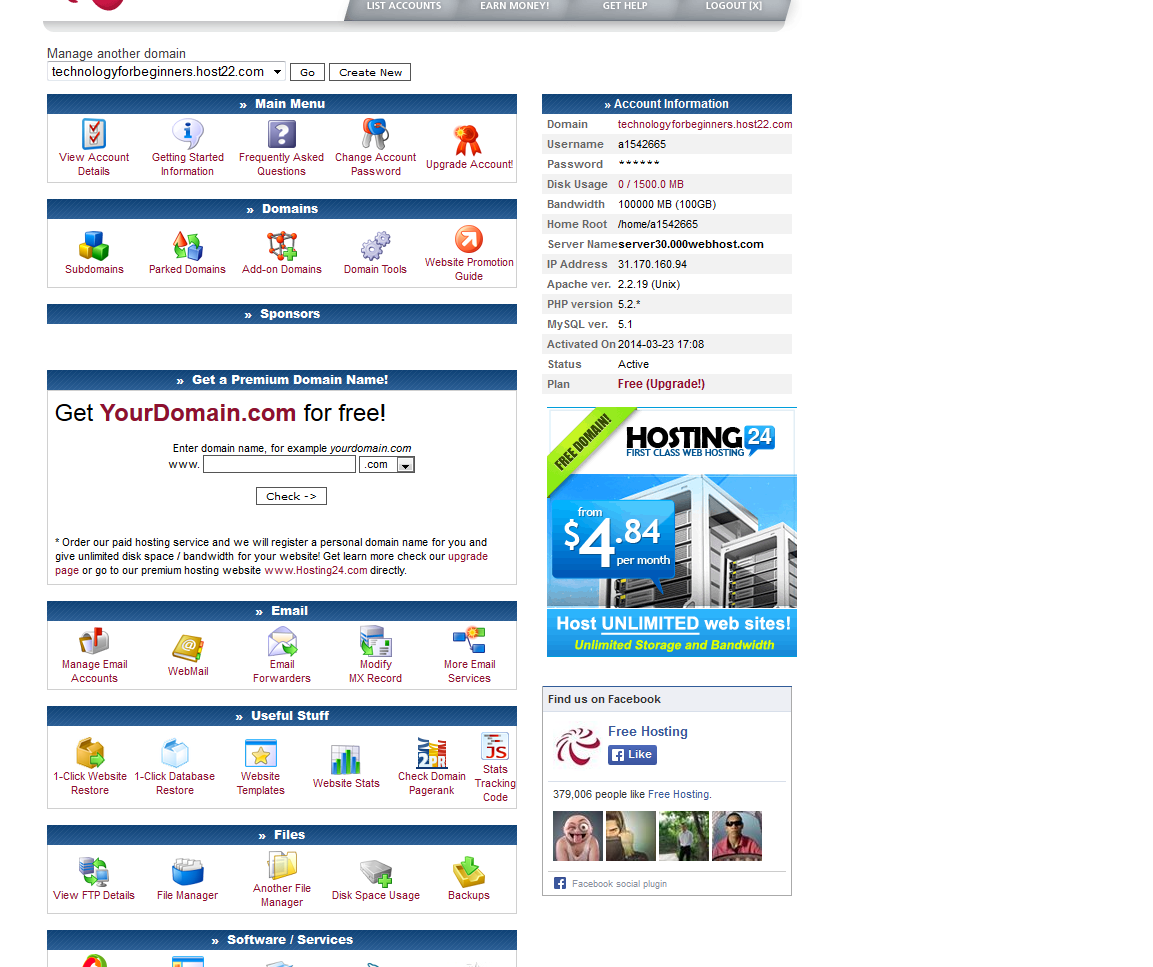
Task: Open the EARN MONEY! tab
Action: [x=515, y=6]
